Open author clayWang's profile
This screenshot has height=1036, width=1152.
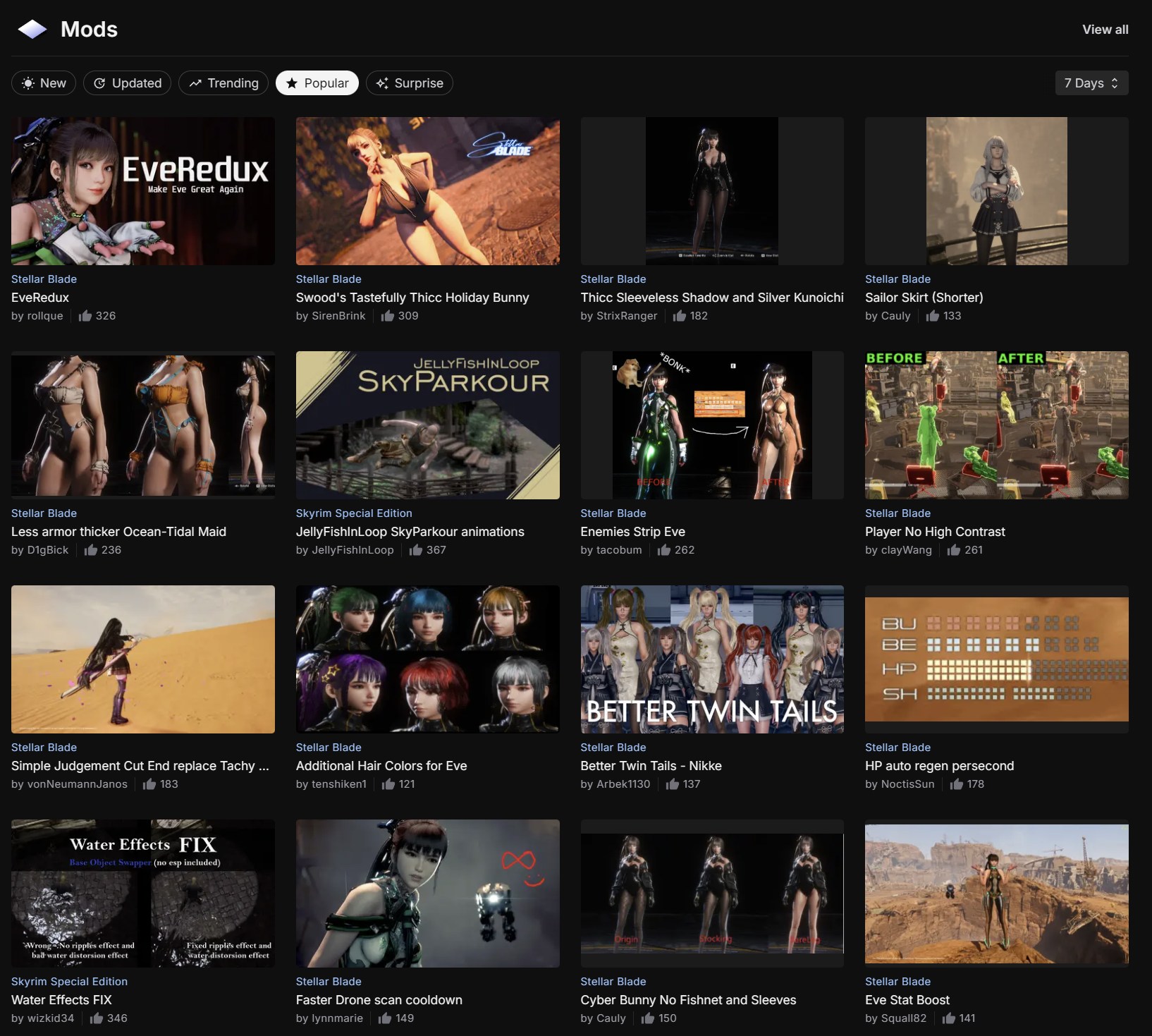click(x=907, y=550)
